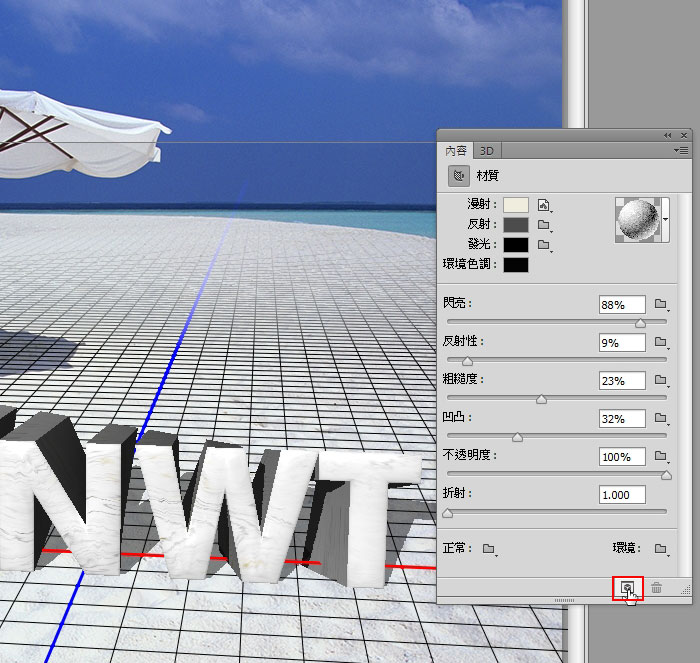Open the 發光 texture folder icon
700x663 pixels.
point(544,245)
